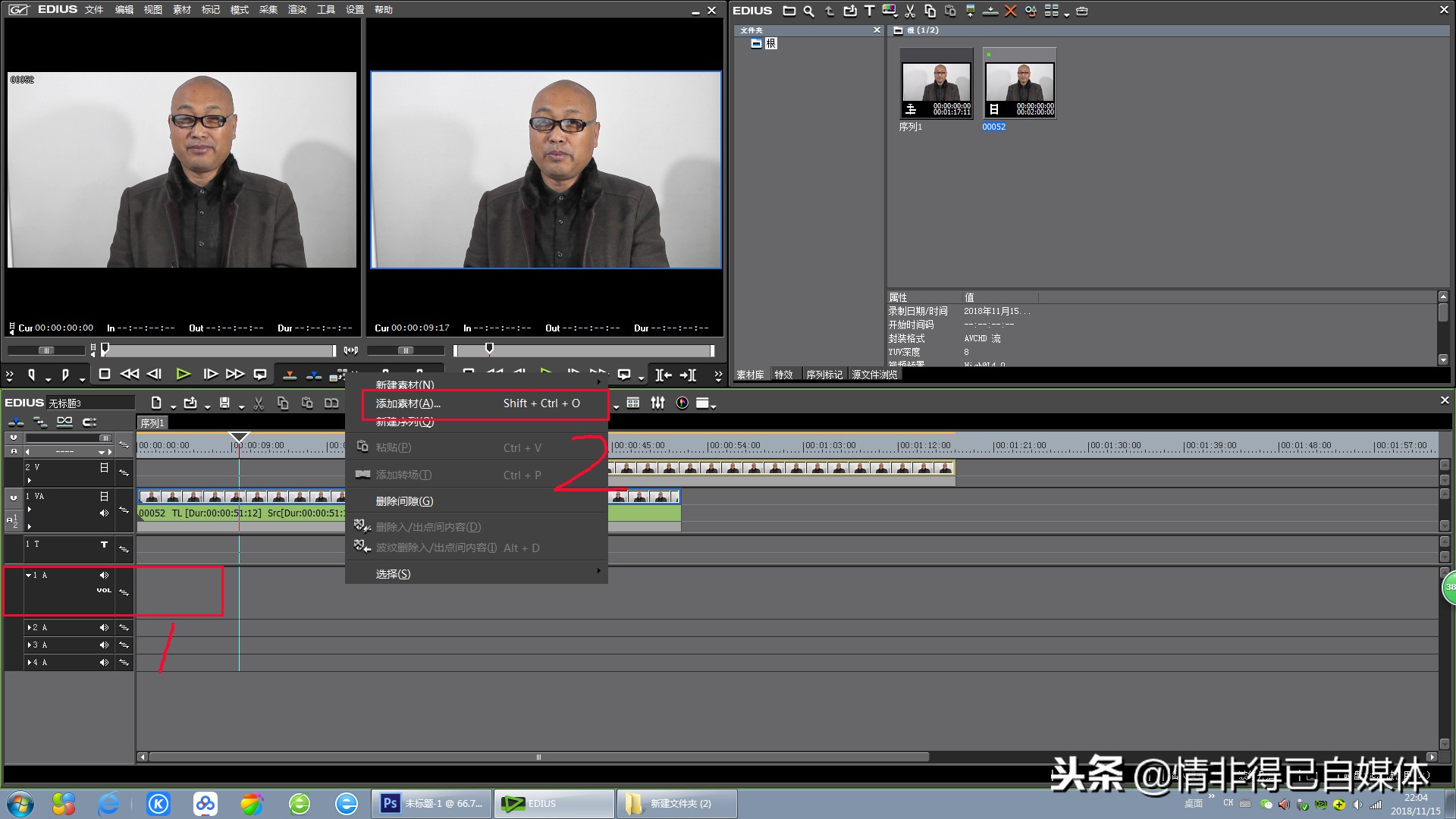Expand the 2 V video track triangle
The image size is (1456, 819).
click(x=30, y=480)
